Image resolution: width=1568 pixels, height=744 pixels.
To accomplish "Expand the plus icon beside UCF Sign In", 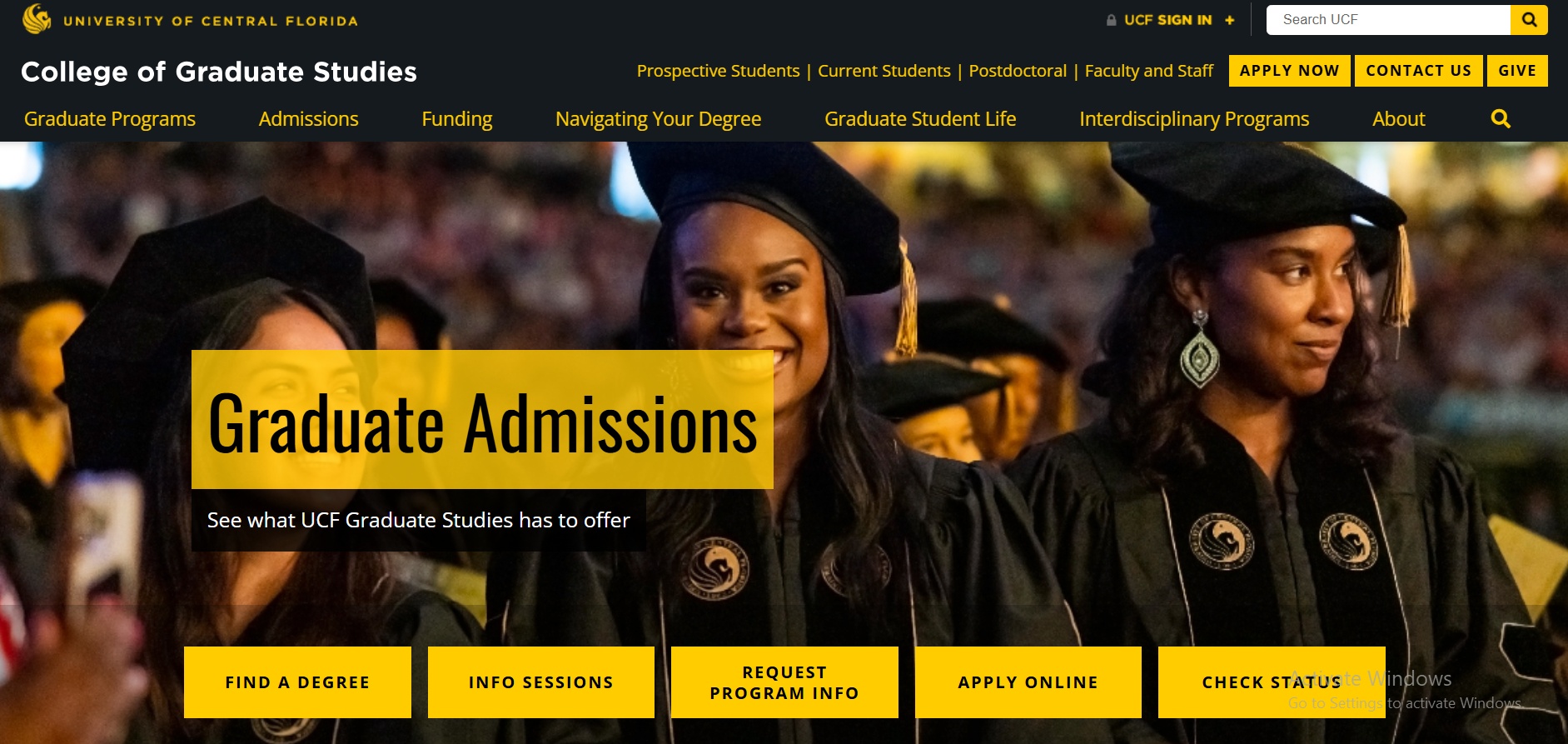I will [1229, 20].
